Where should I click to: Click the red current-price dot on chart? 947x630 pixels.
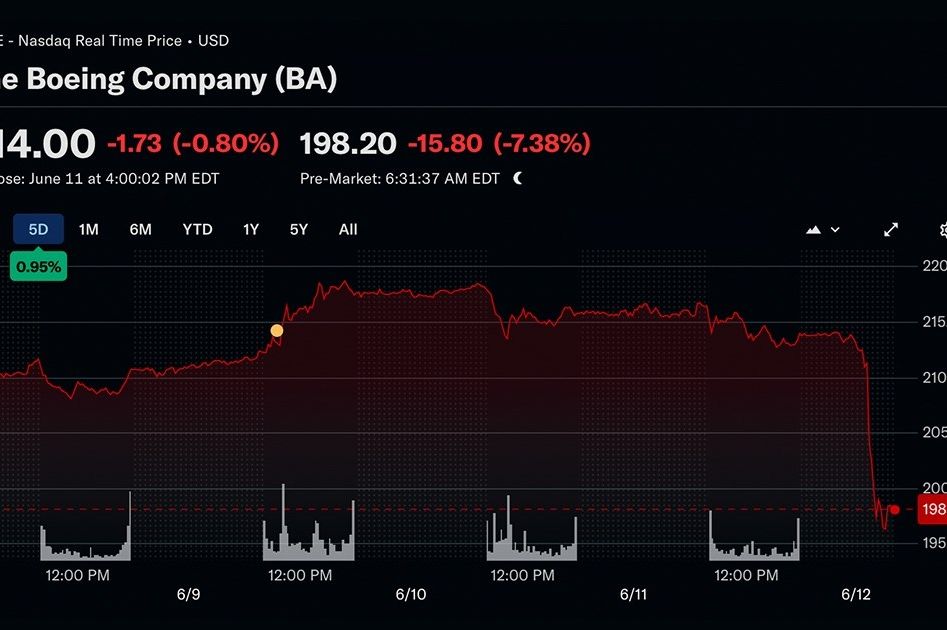(x=894, y=510)
